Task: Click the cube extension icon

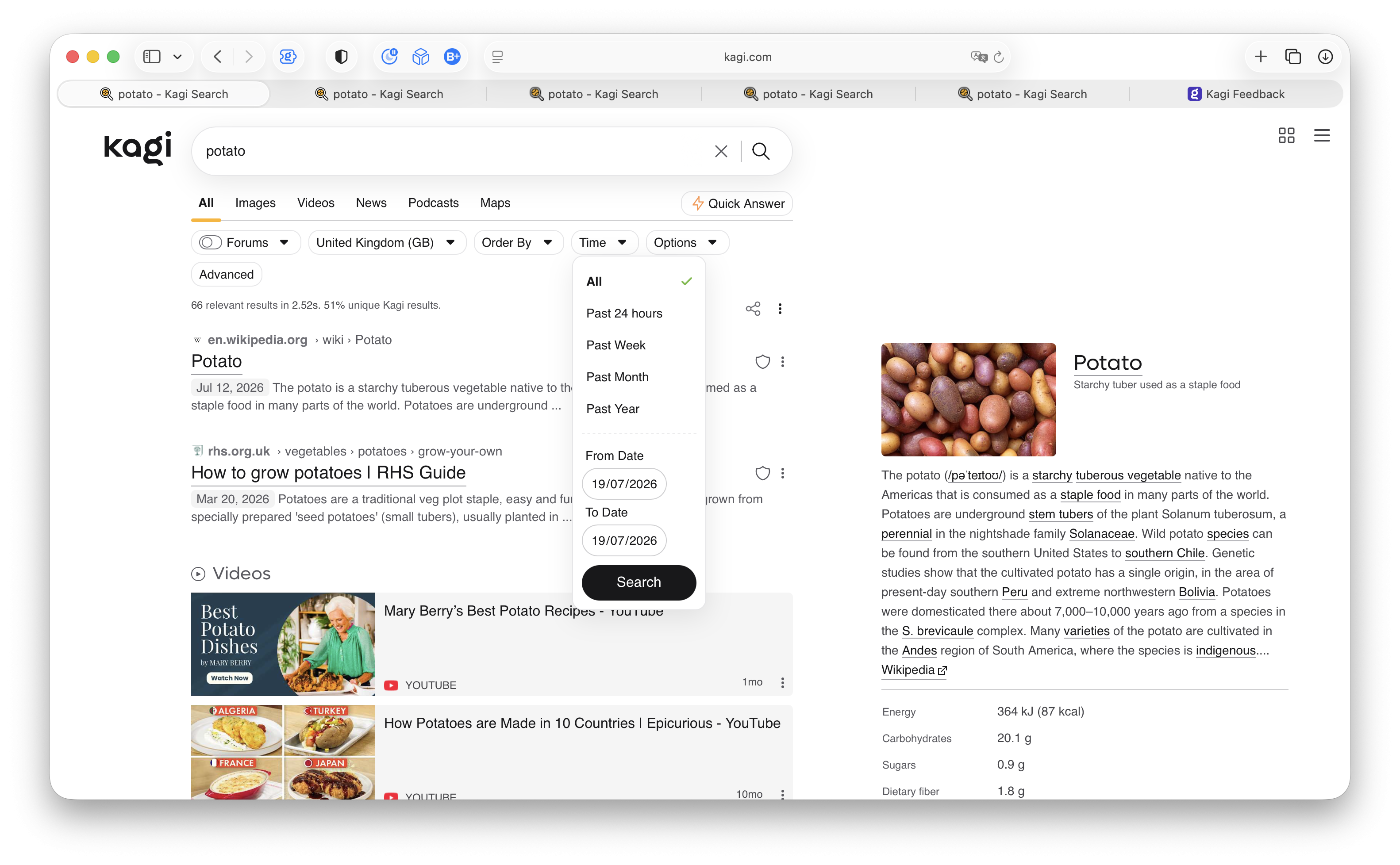Action: point(421,57)
